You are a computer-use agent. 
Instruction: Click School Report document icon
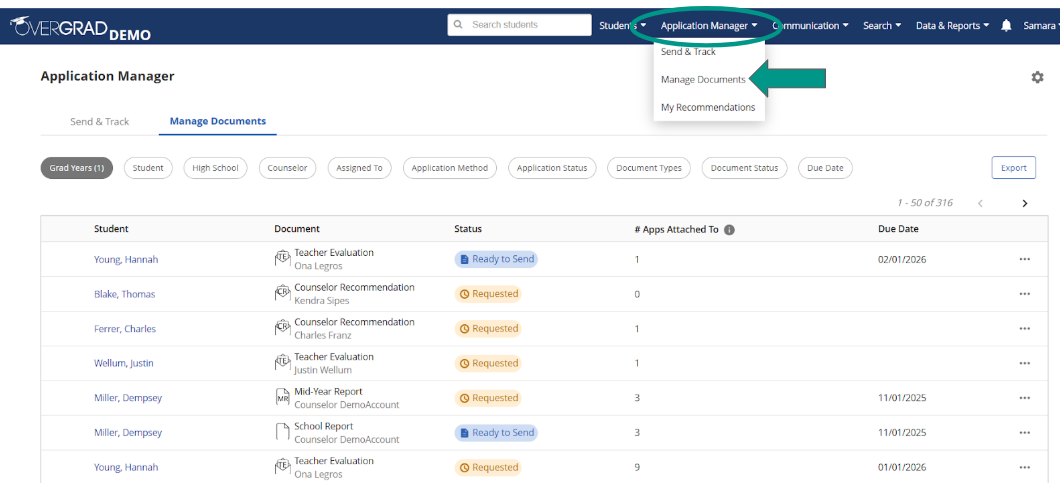[x=282, y=433]
